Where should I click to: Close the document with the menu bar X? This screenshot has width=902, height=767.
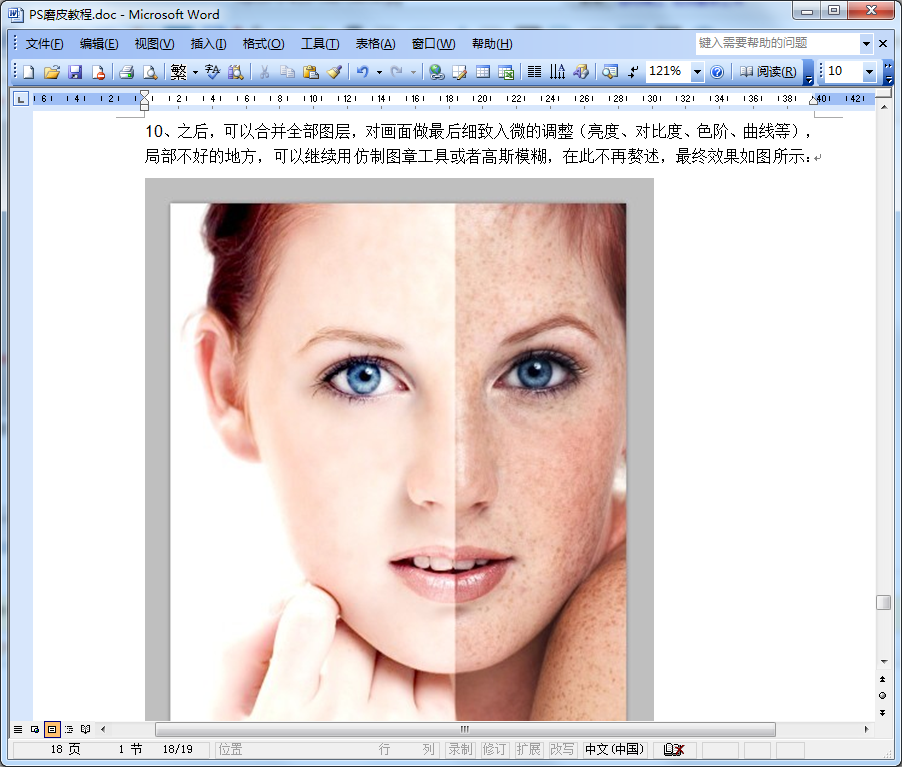(x=883, y=43)
